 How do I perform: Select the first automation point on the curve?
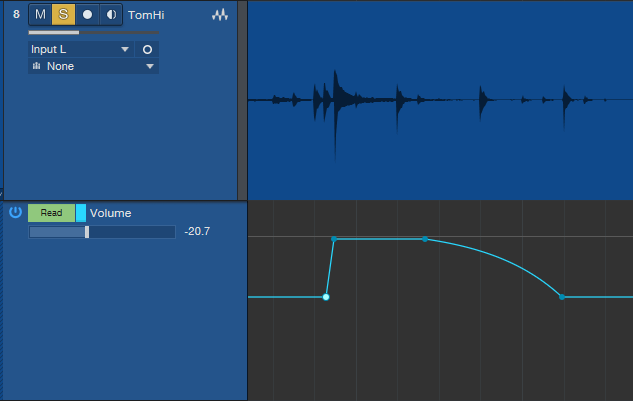click(326, 297)
